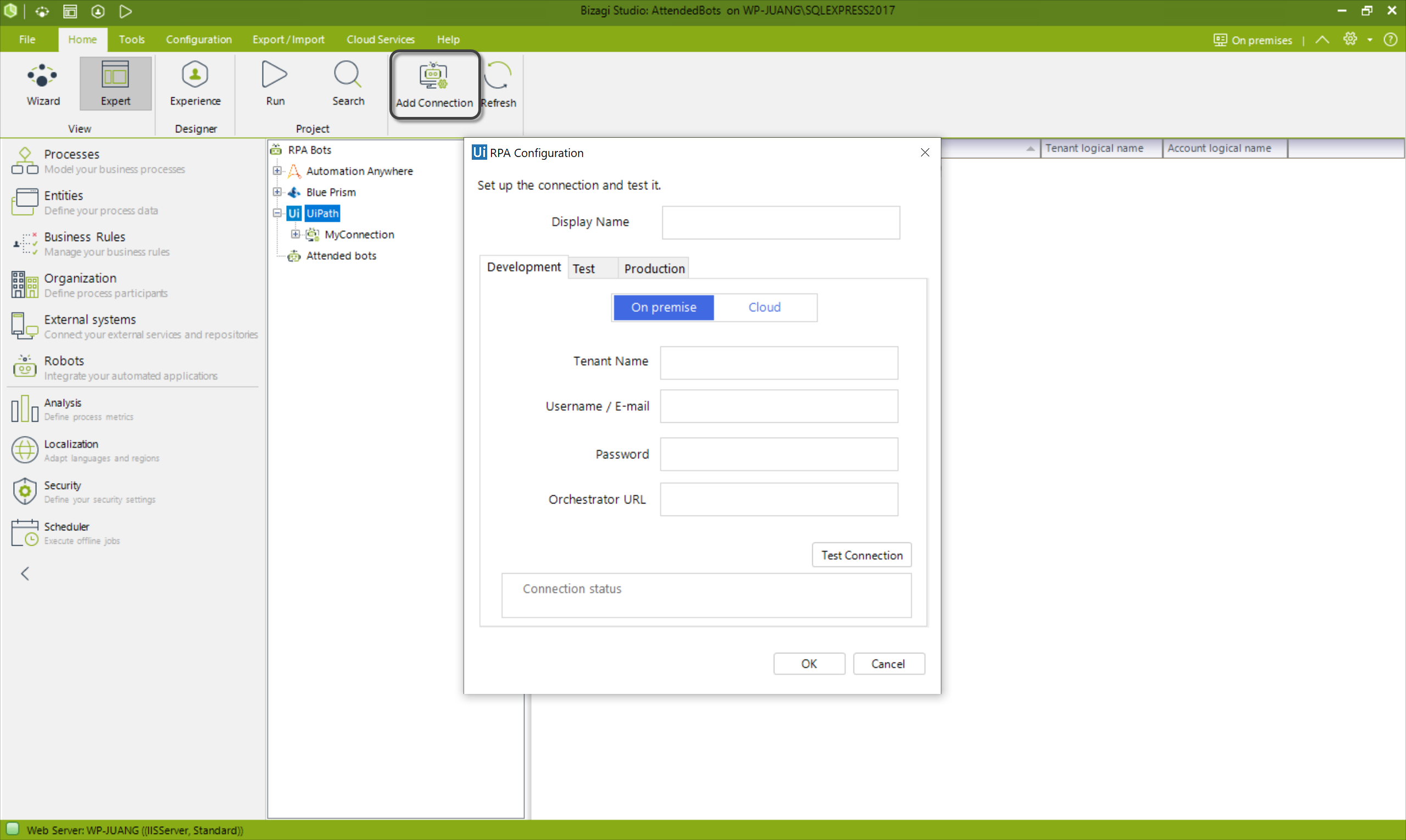
Task: Collapse the ribbon with the up chevron
Action: tap(1321, 40)
